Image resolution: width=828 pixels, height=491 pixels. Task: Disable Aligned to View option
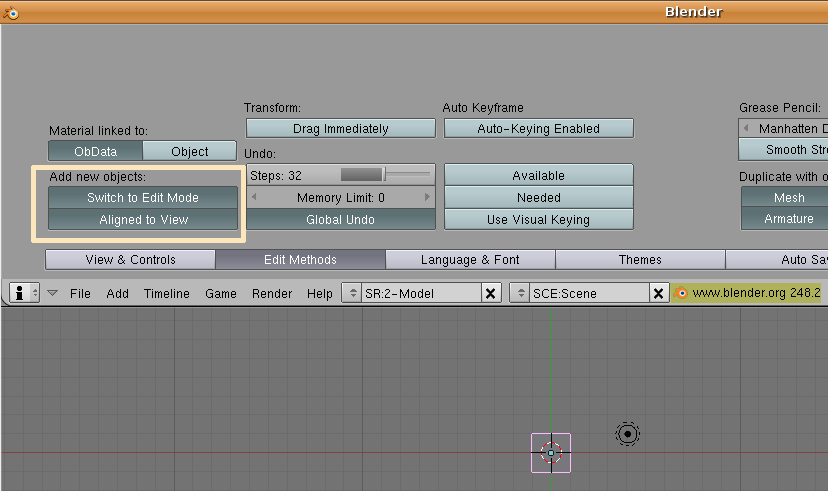coord(143,219)
